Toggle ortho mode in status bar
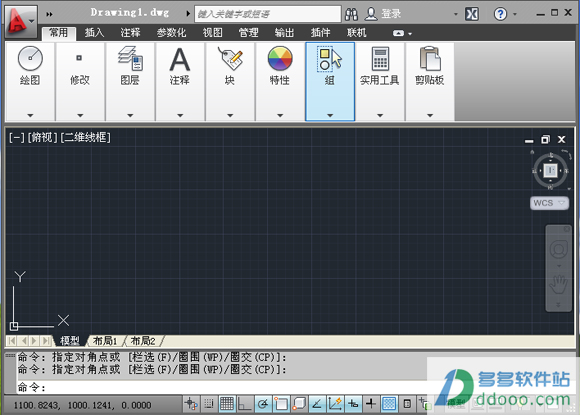Image resolution: width=580 pixels, height=415 pixels. [244, 404]
